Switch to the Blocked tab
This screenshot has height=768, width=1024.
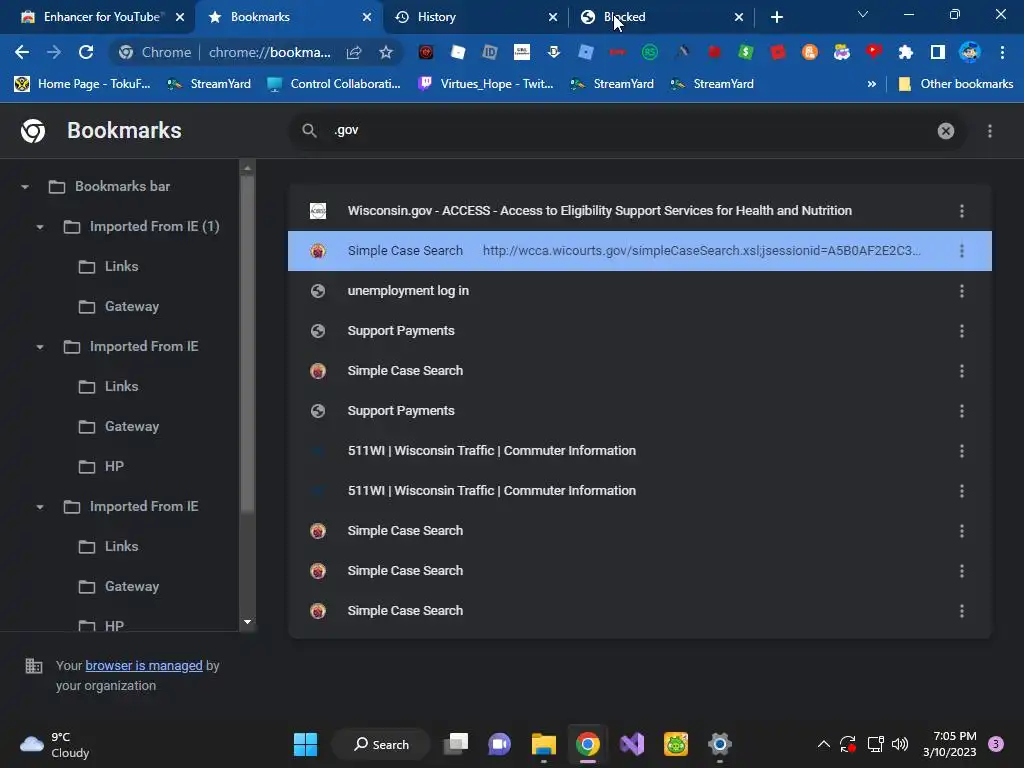624,17
